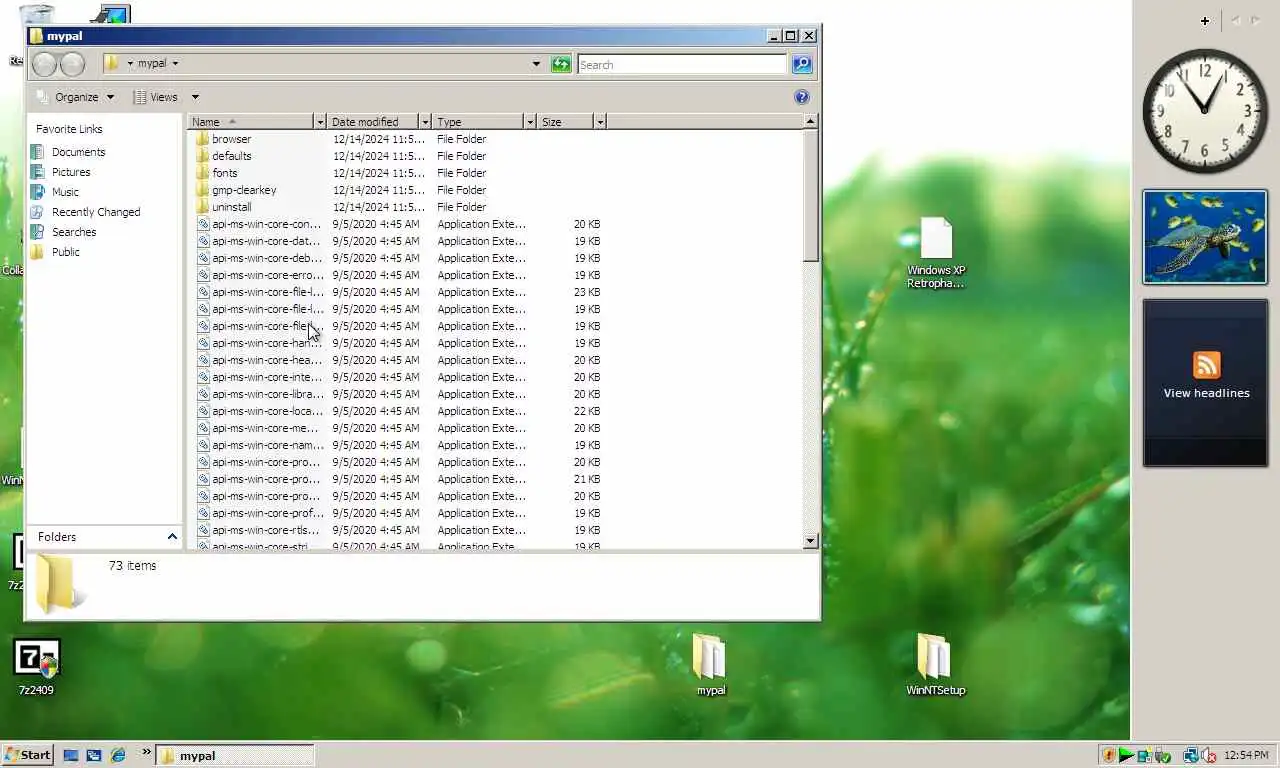Click the View headlines feed gadget
This screenshot has width=1280, height=768.
click(x=1206, y=382)
